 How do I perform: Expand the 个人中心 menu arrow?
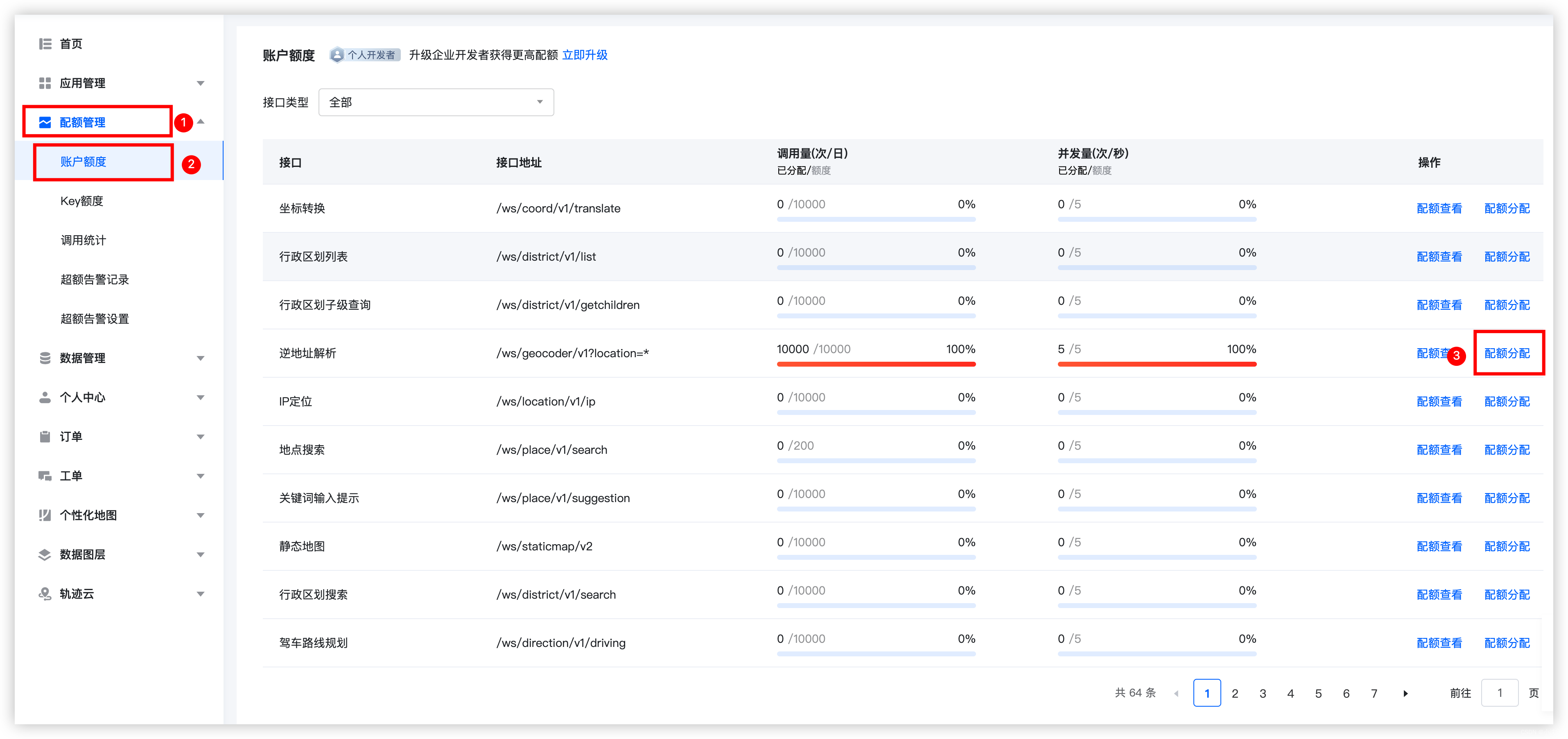(x=200, y=398)
